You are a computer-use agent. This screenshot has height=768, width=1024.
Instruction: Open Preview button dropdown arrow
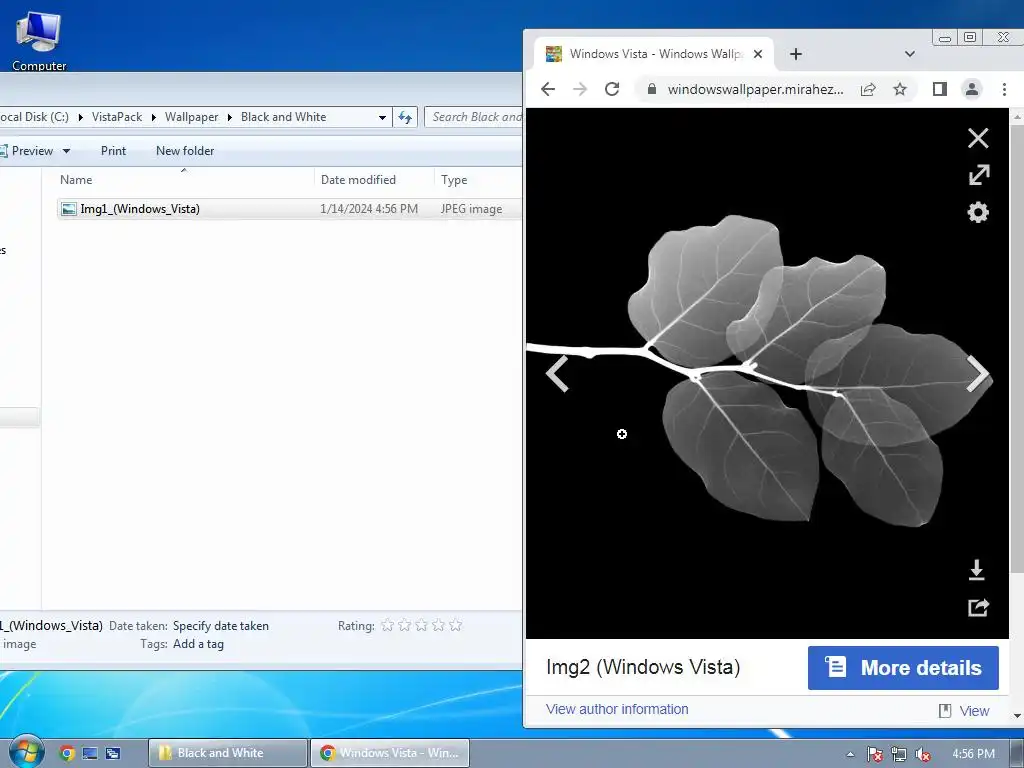pyautogui.click(x=66, y=151)
